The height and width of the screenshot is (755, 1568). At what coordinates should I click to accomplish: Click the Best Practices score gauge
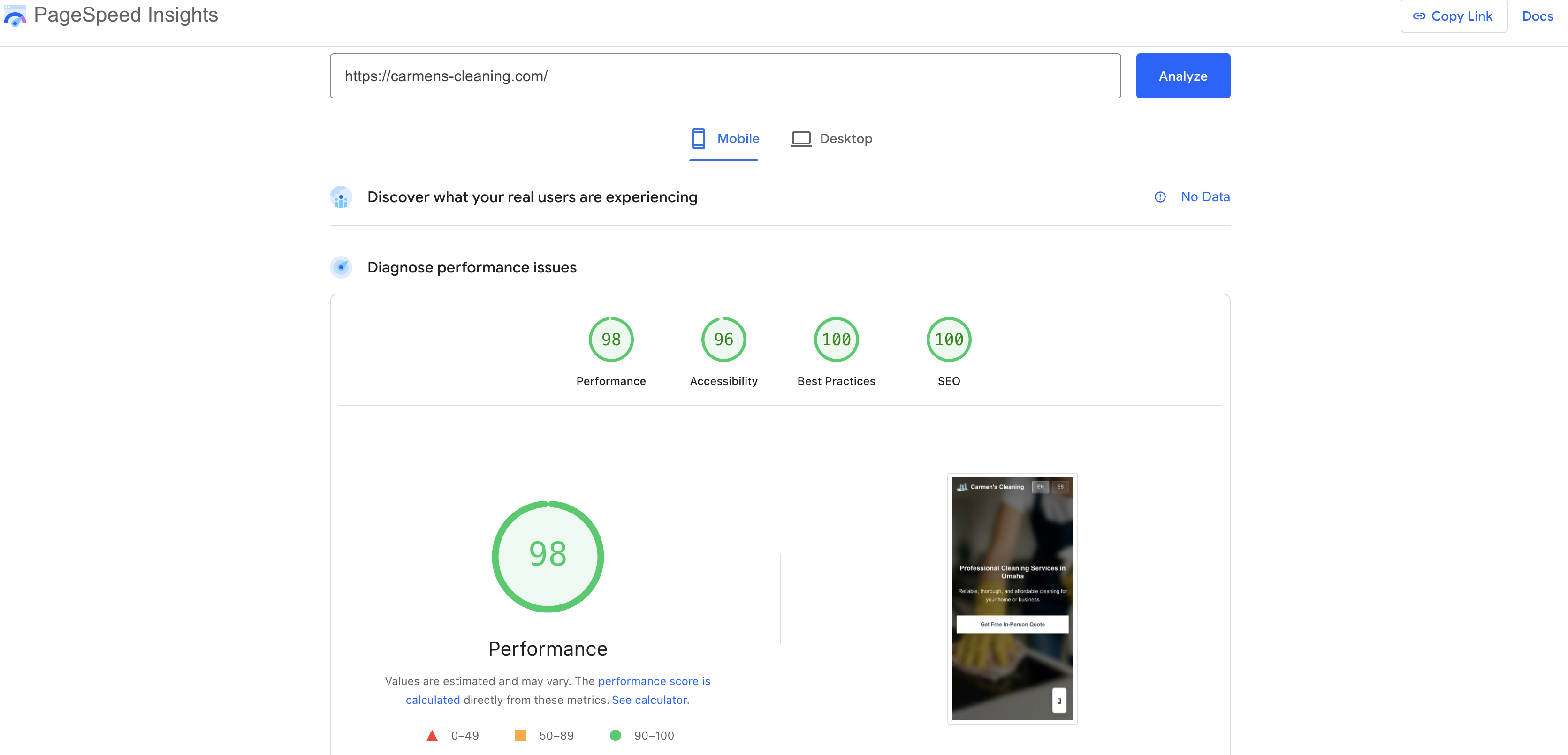pos(836,339)
